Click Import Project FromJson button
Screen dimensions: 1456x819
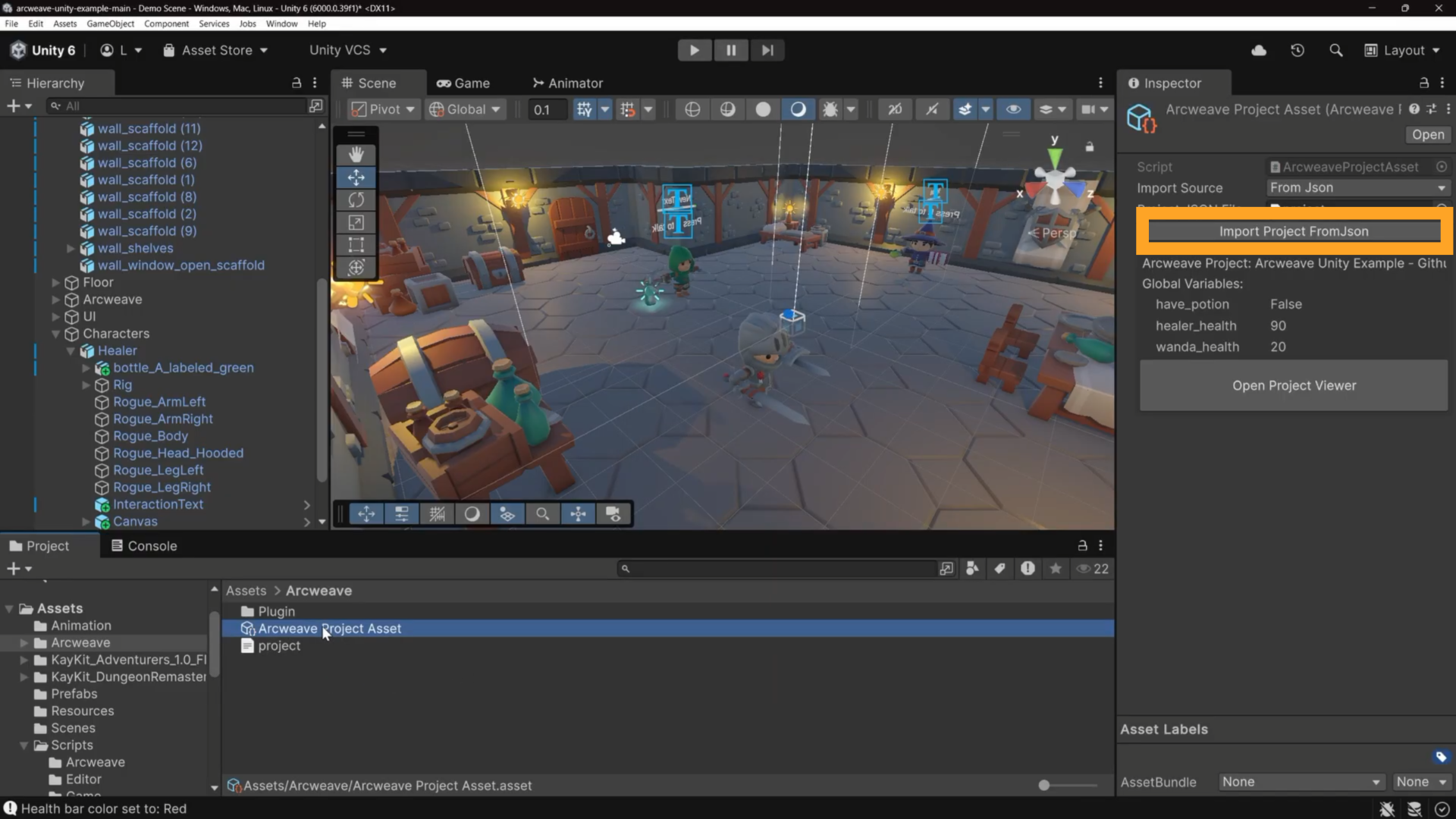pos(1294,231)
